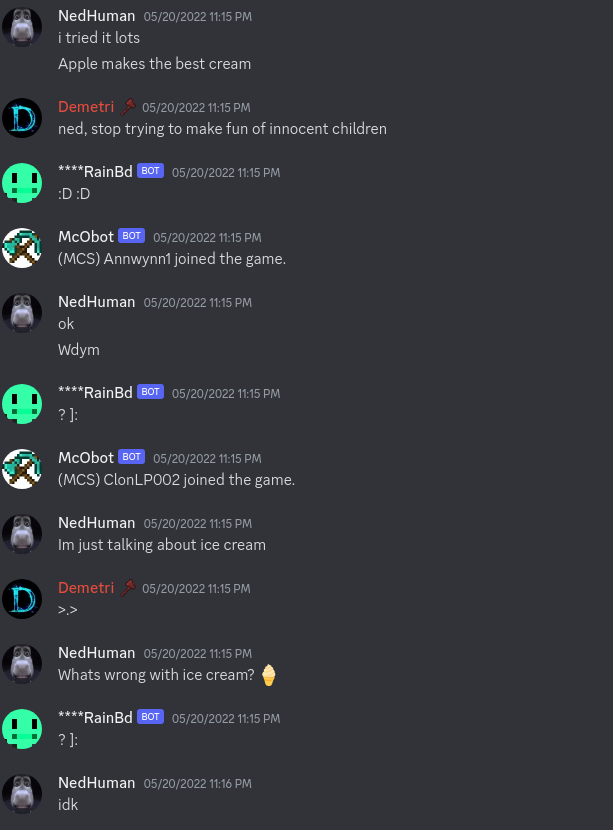Click NedHuman's avatar beside "i tried it lots"
This screenshot has height=830, width=613.
(x=22, y=27)
